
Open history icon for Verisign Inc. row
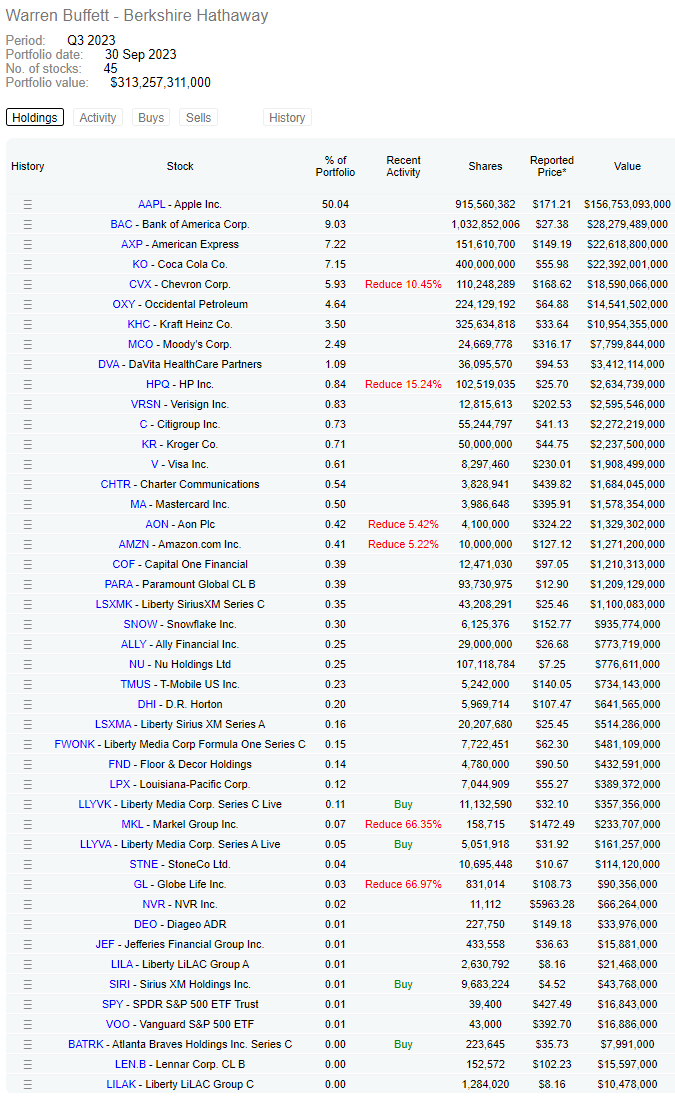click(28, 405)
